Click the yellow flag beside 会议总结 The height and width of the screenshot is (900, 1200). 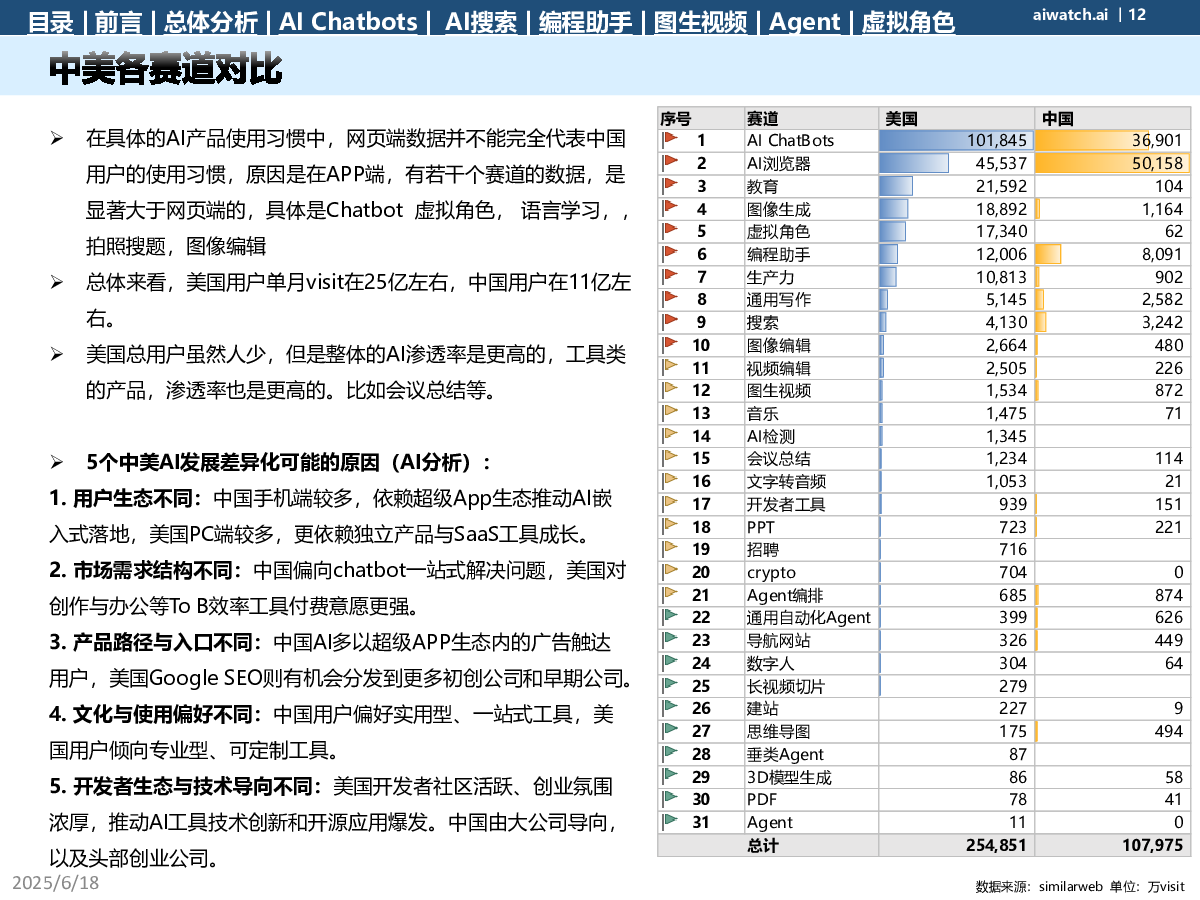click(x=670, y=458)
